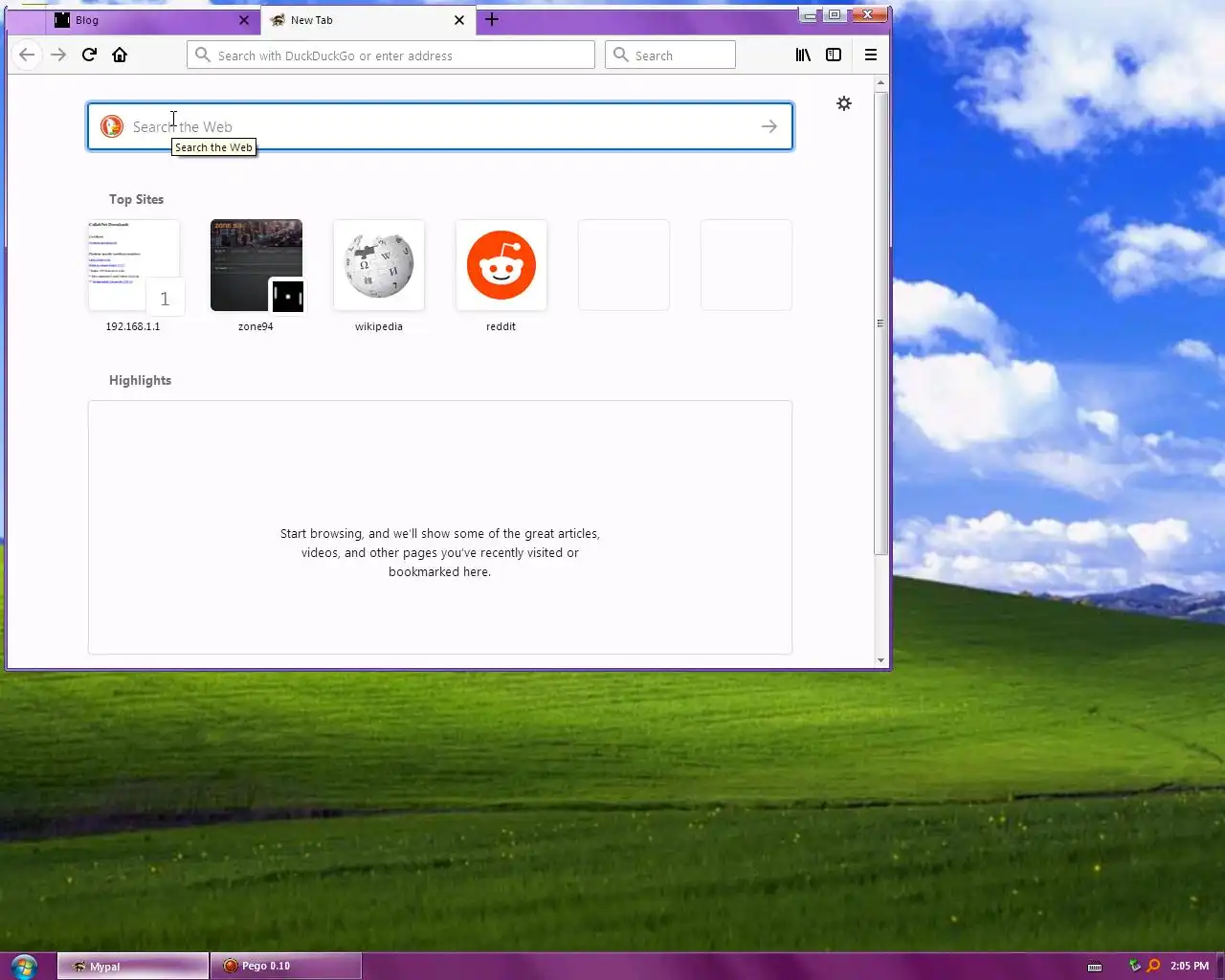
Task: Go forward with the forward arrow button
Action: [58, 55]
